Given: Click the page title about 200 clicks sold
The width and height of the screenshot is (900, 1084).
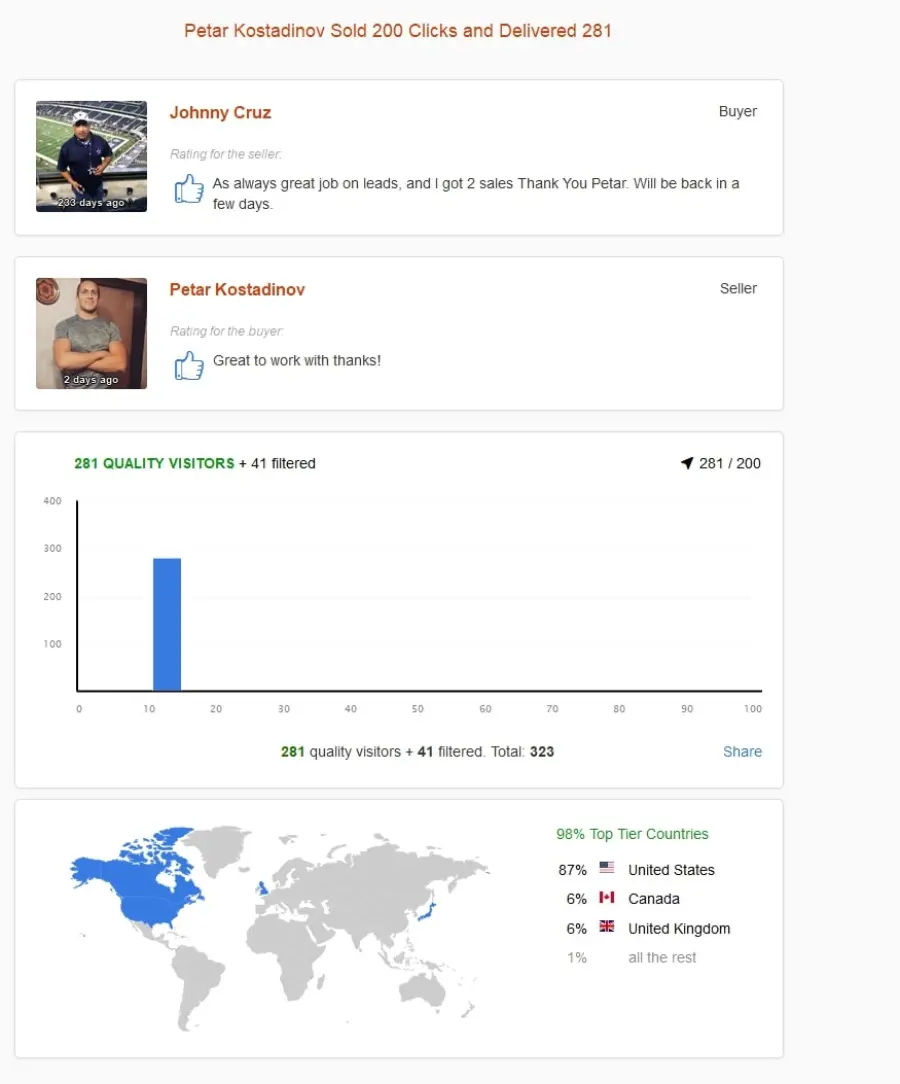Looking at the screenshot, I should pyautogui.click(x=397, y=31).
